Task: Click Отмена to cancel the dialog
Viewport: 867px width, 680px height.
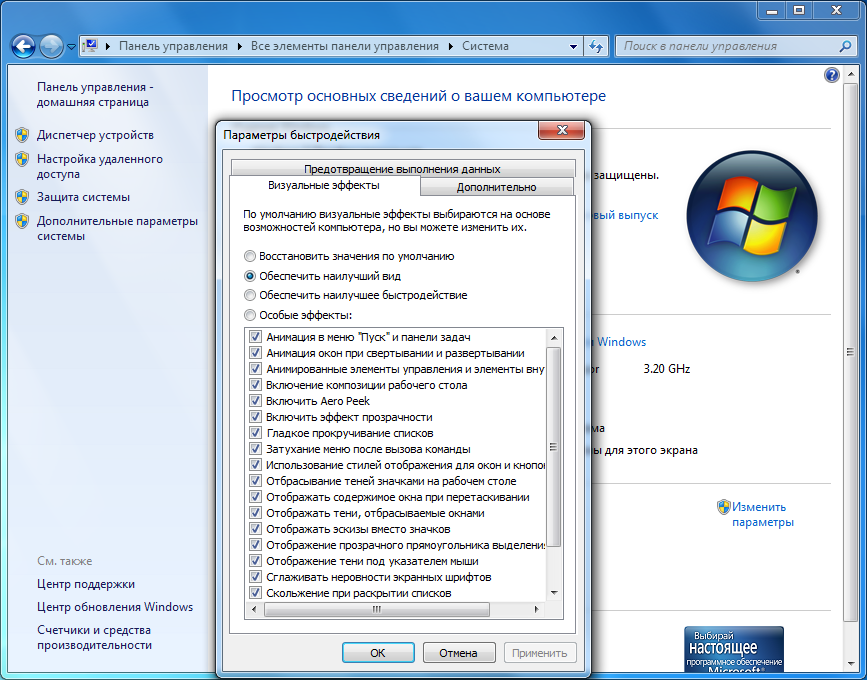Action: 458,653
